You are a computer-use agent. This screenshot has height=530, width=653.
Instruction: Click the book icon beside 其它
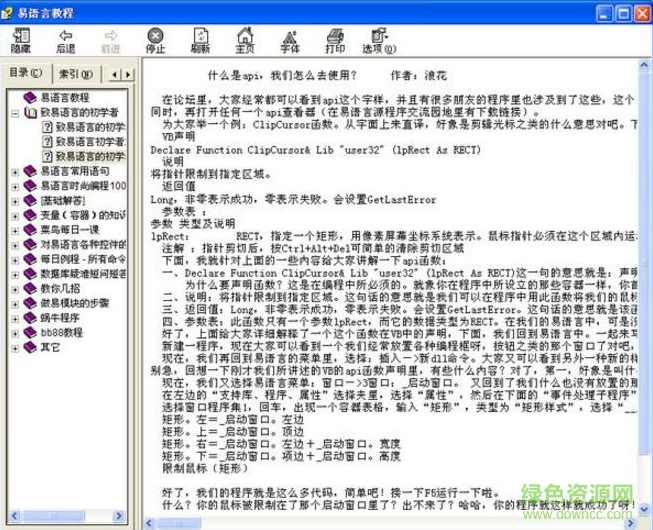[30, 347]
